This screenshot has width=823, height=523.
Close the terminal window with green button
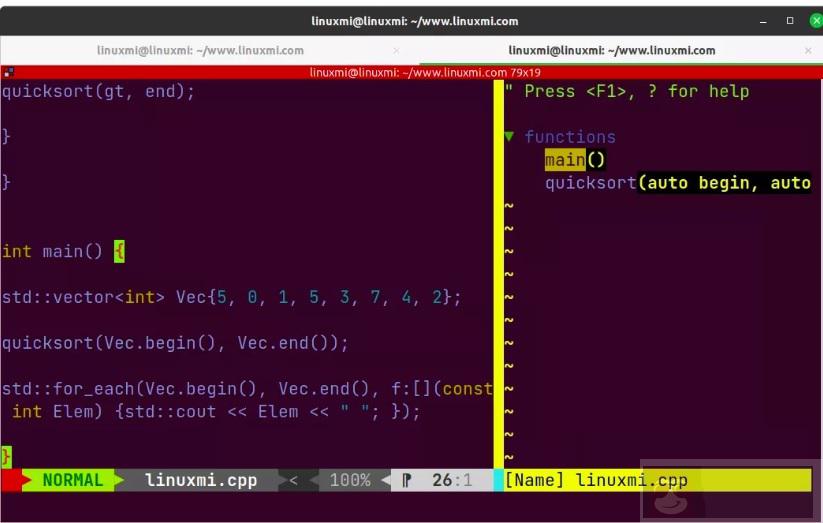click(816, 21)
